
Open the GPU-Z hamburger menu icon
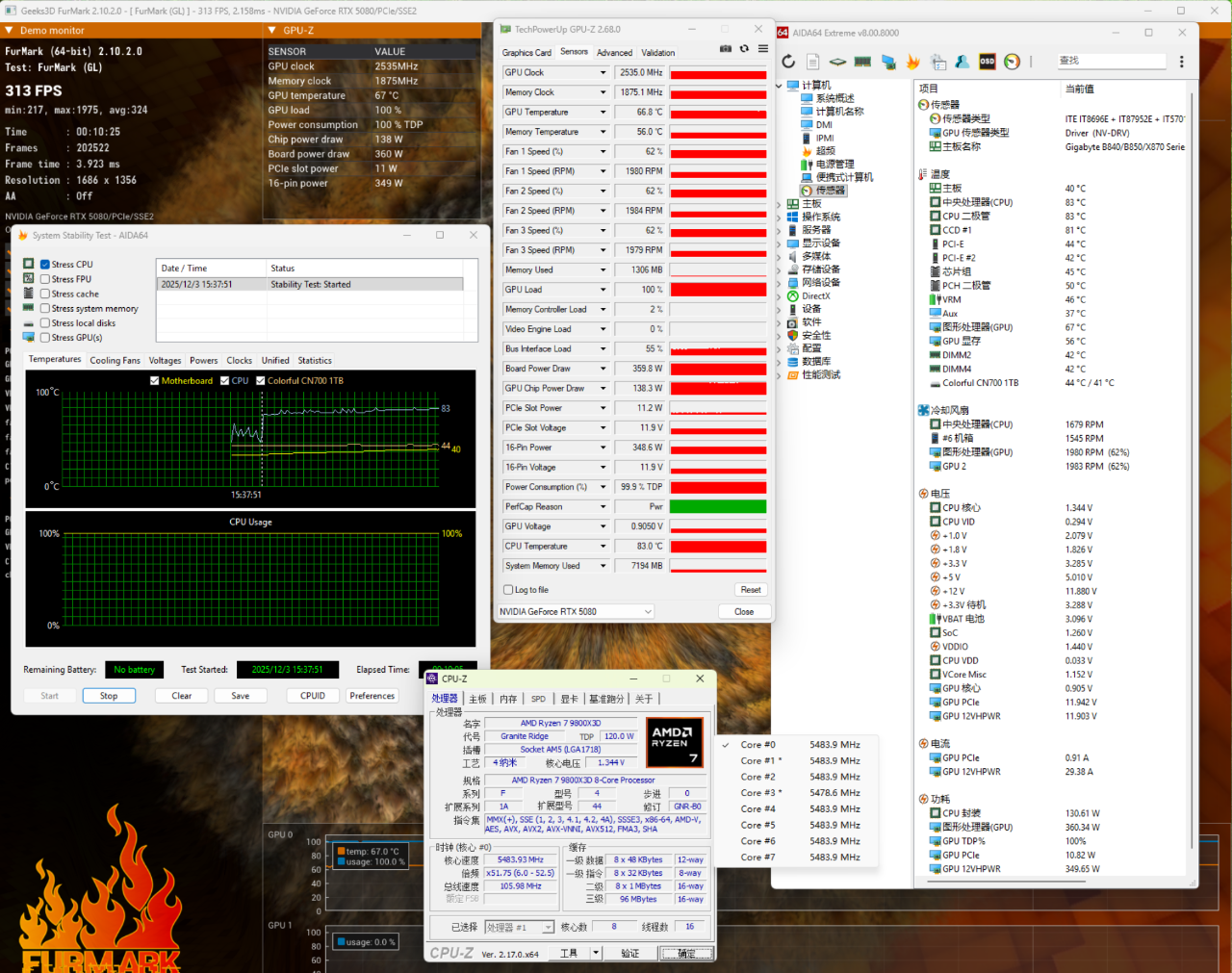coord(762,49)
